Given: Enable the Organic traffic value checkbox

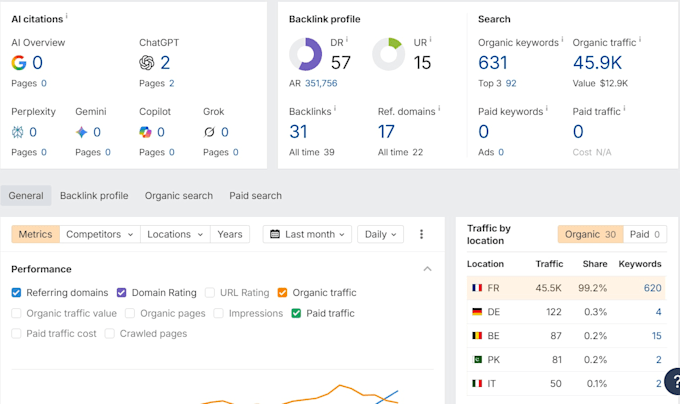Looking at the screenshot, I should click(x=16, y=313).
